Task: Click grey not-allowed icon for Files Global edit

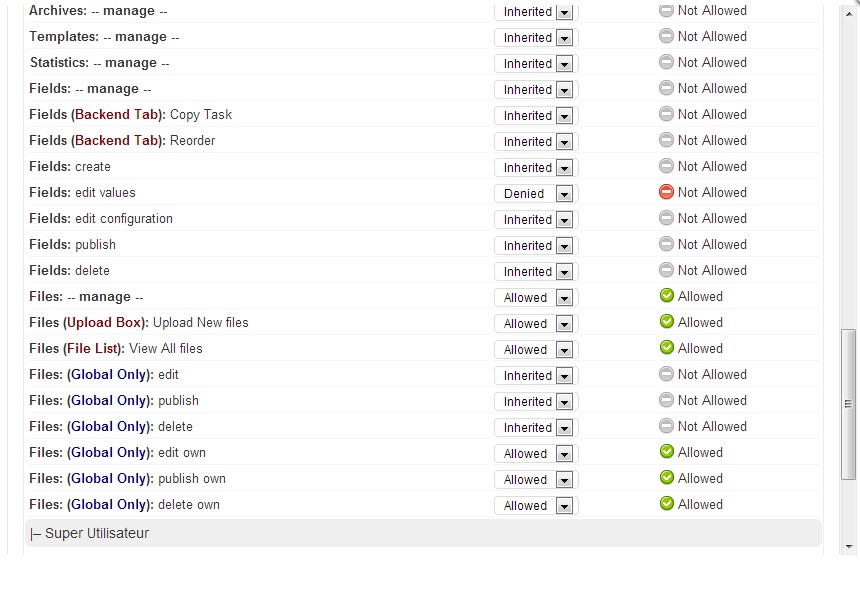Action: [x=666, y=374]
